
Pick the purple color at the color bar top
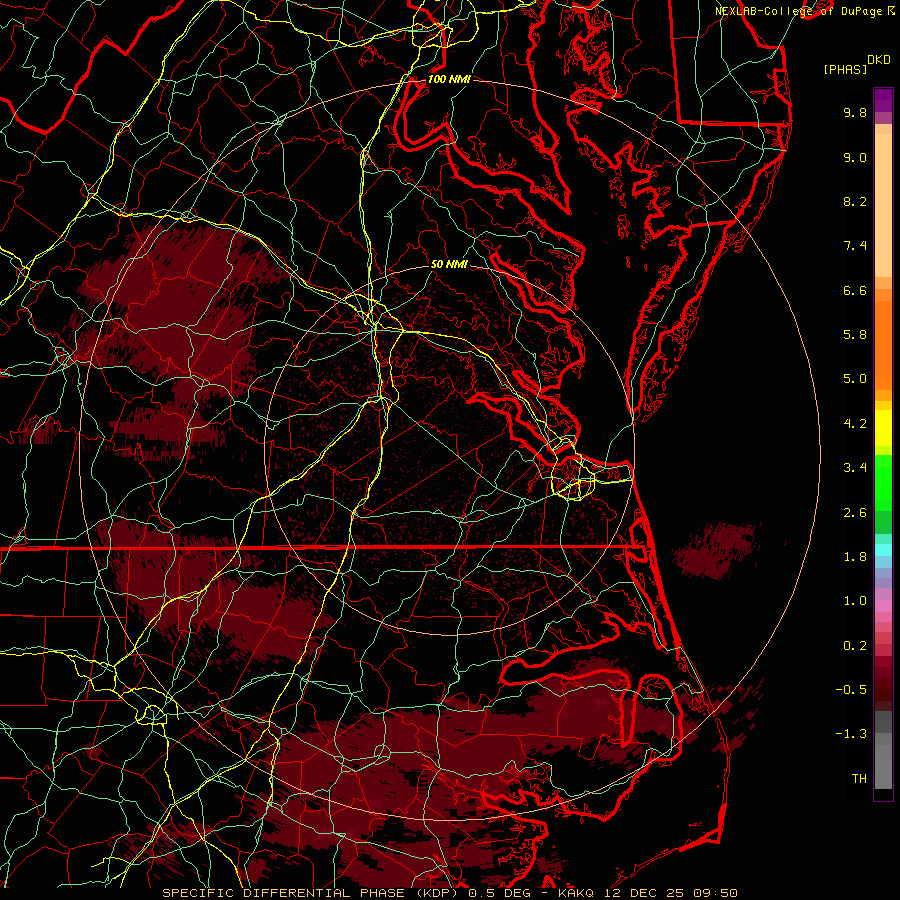(x=883, y=100)
